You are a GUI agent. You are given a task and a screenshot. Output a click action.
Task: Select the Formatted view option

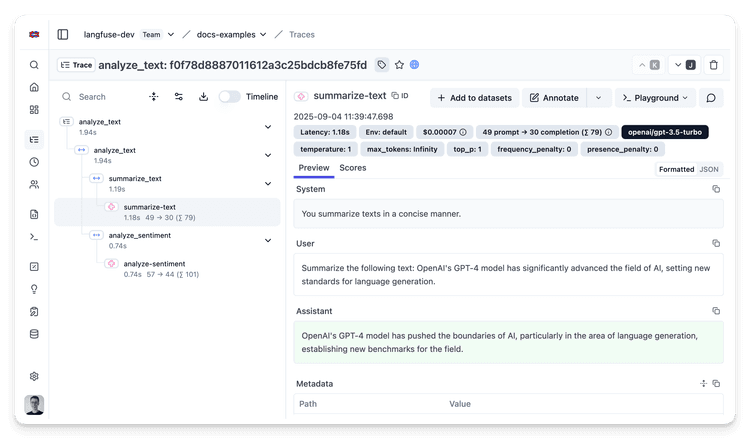point(676,169)
